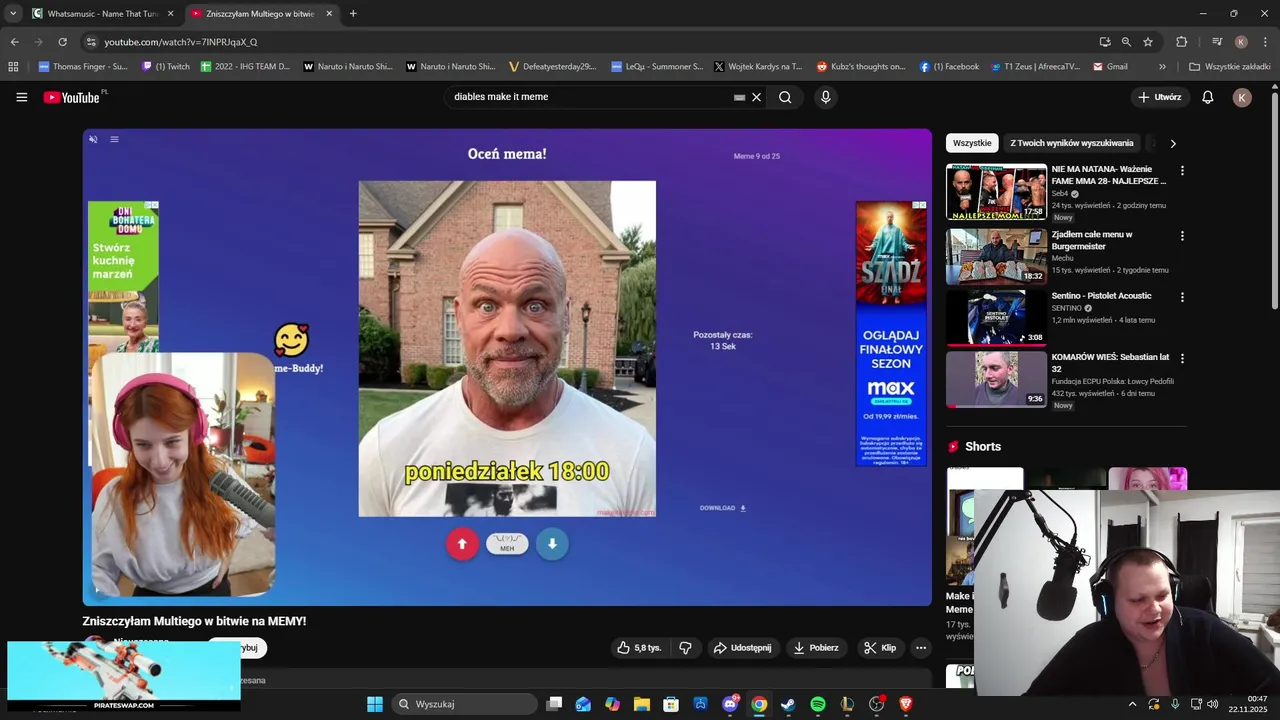Click the blue downvote arrow on the meme

(x=552, y=544)
